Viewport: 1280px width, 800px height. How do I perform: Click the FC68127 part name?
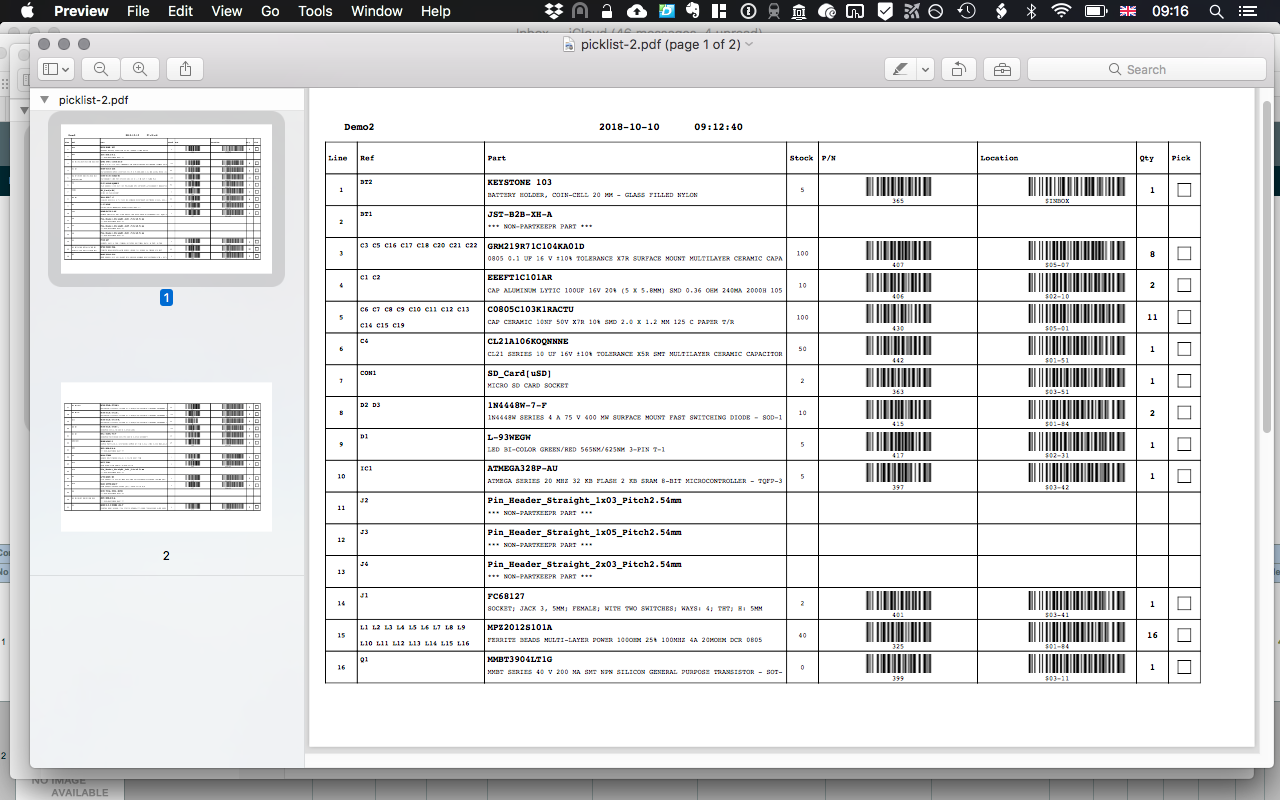(x=507, y=595)
